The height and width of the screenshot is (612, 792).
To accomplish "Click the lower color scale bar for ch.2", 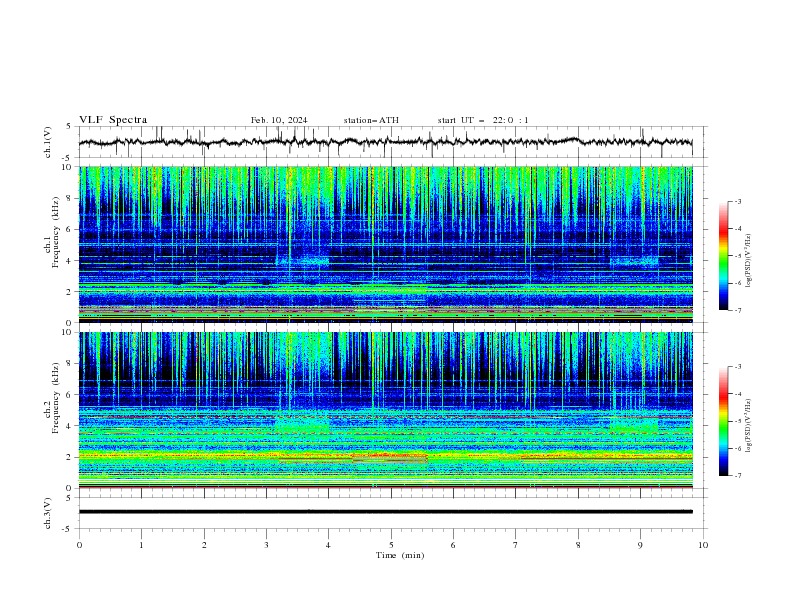I will point(724,421).
